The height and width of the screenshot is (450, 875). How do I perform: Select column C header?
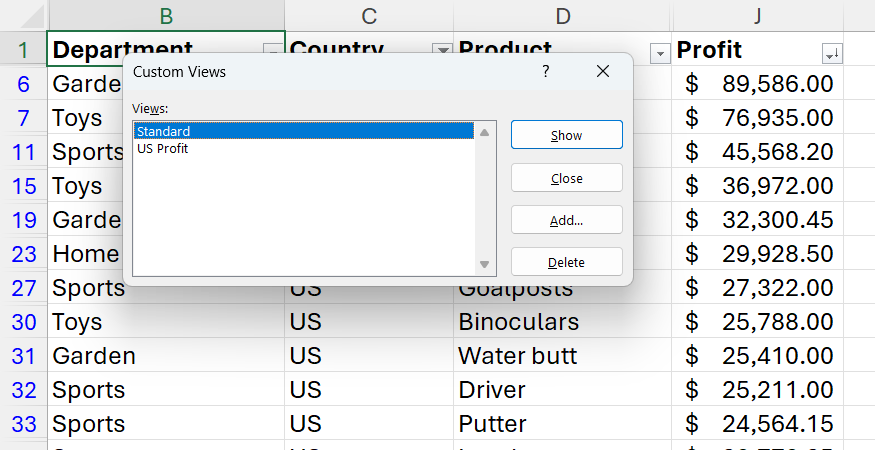(x=369, y=16)
